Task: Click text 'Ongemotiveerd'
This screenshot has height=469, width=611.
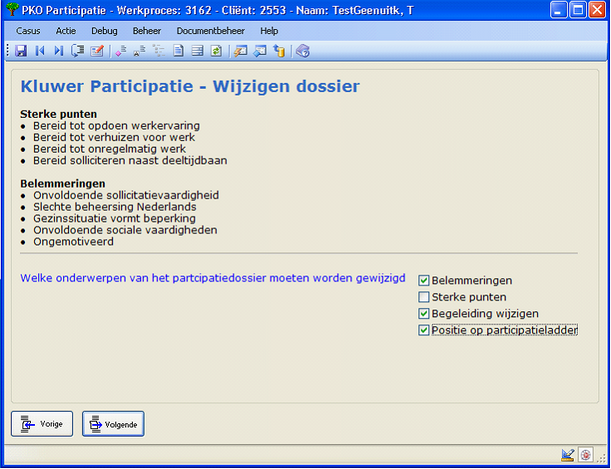Action: [73, 242]
